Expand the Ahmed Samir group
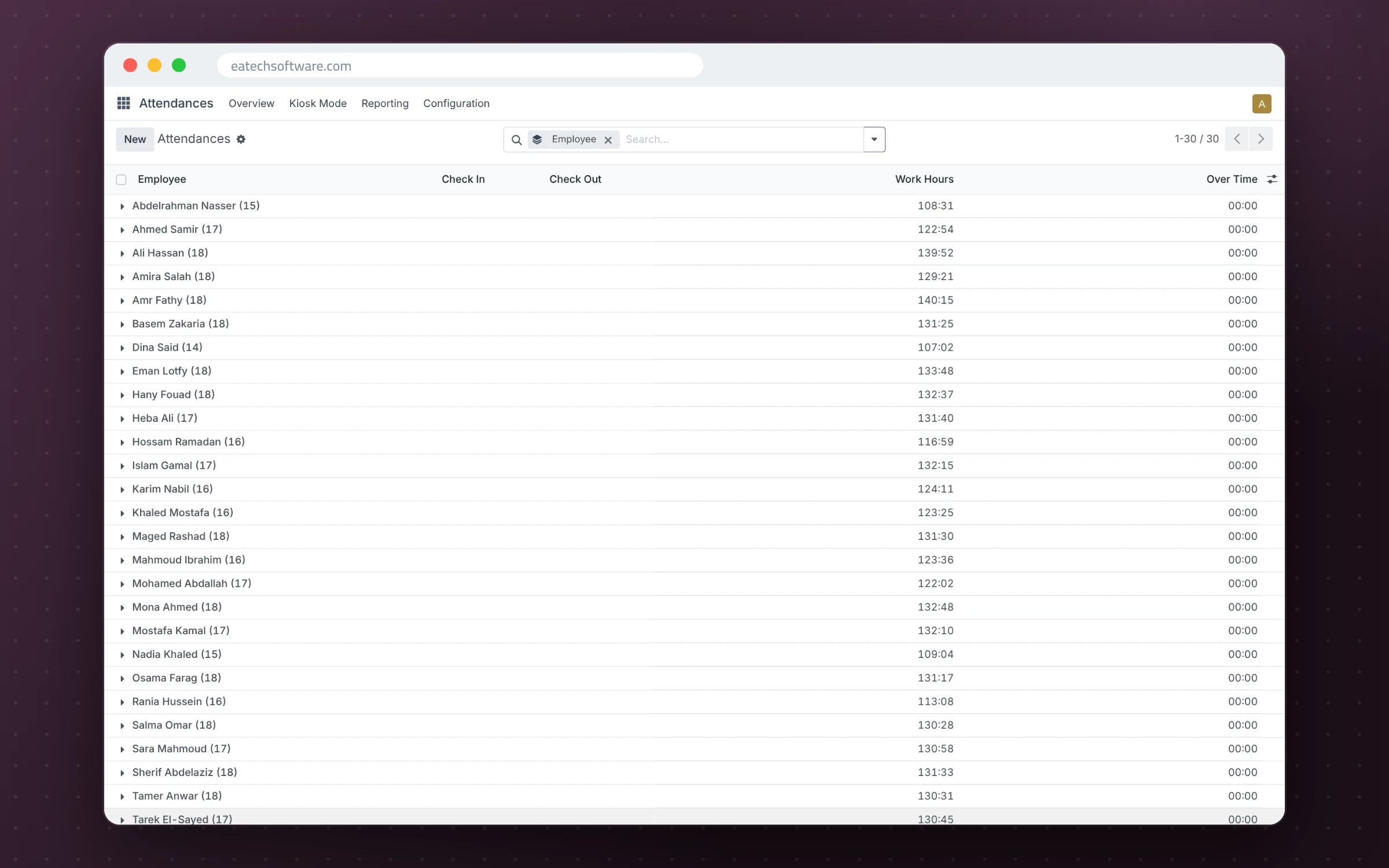The width and height of the screenshot is (1389, 868). pyautogui.click(x=122, y=230)
